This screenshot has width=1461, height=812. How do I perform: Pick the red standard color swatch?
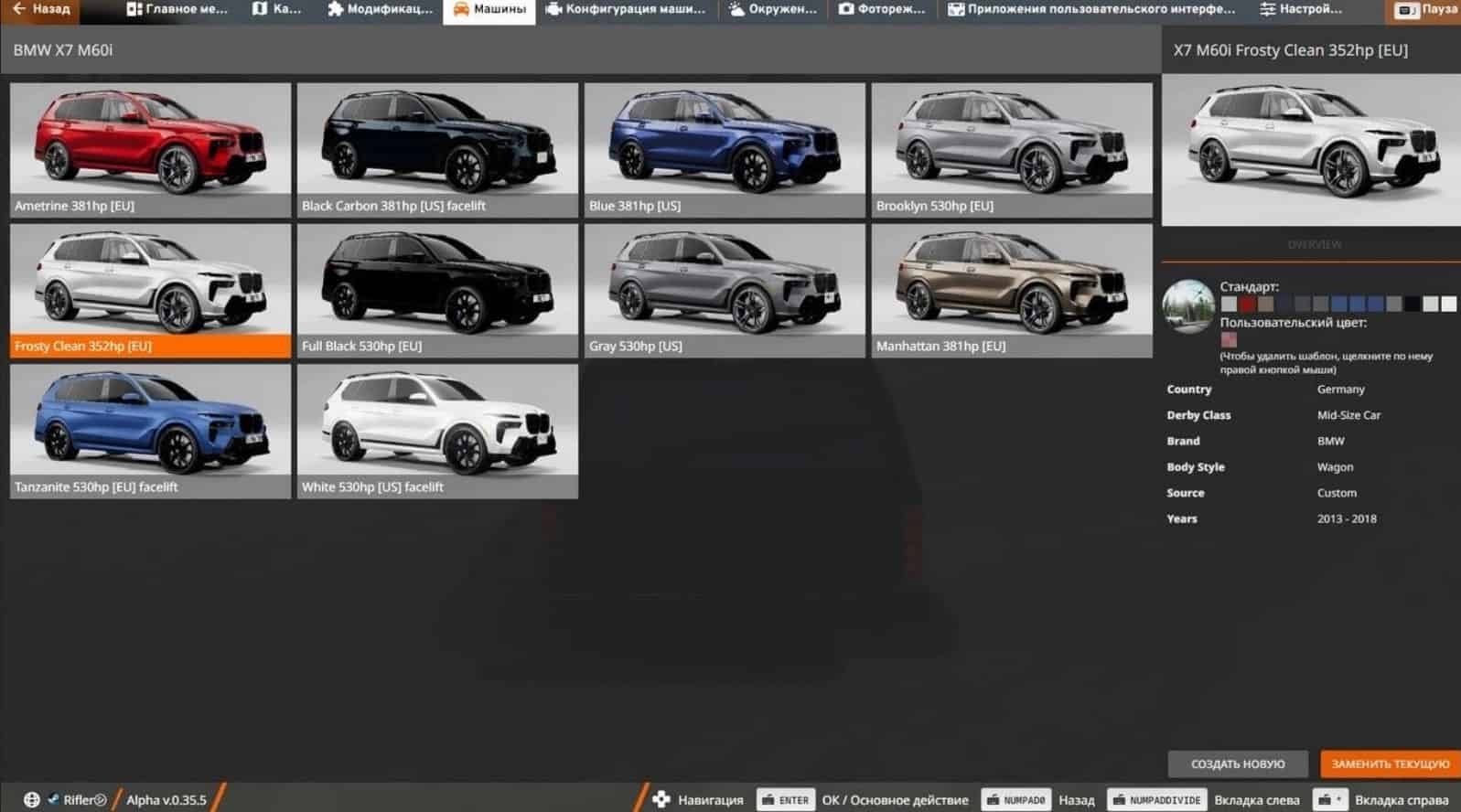coord(1247,304)
